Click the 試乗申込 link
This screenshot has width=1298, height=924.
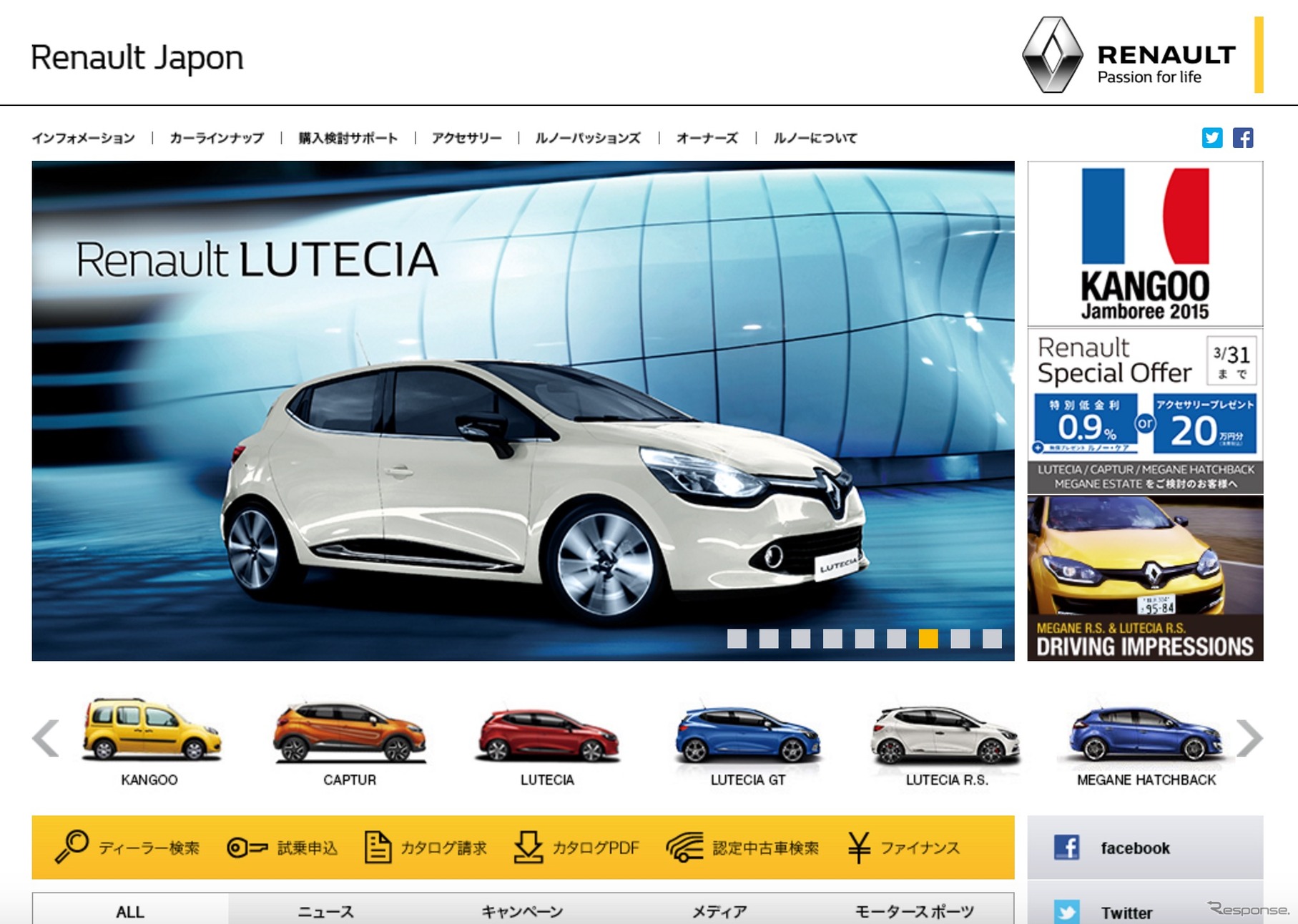point(308,848)
